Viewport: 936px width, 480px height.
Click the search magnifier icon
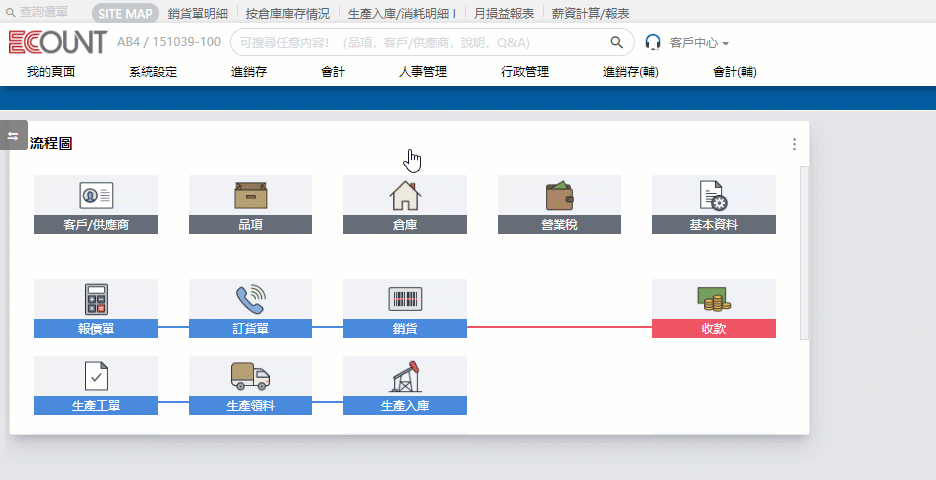617,43
